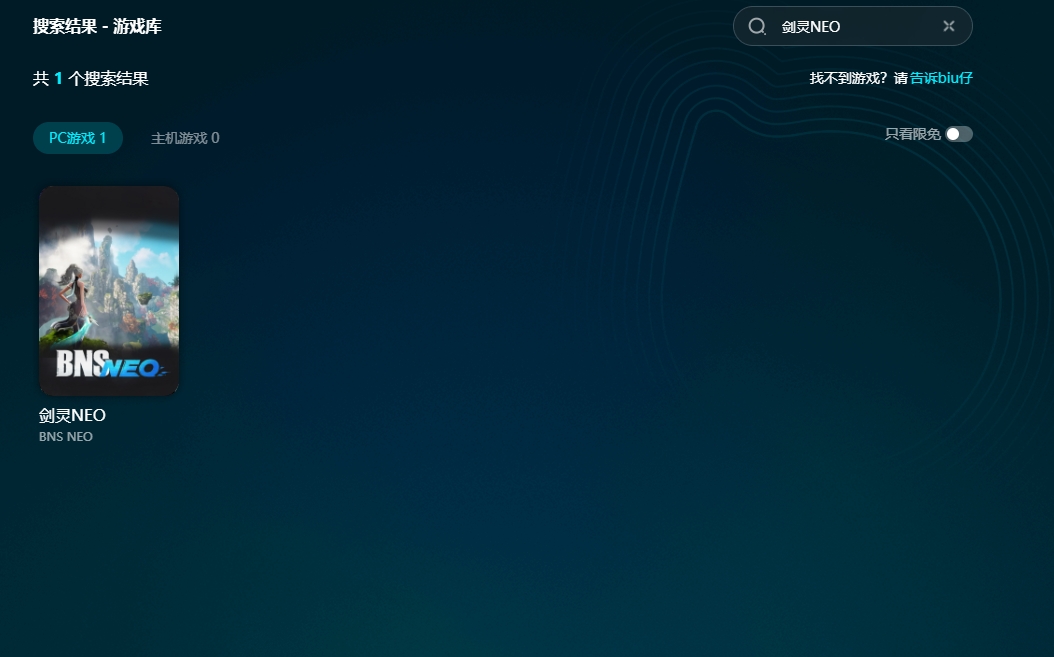Focus the search field containing 剑灵NEO
This screenshot has width=1054, height=657.
[852, 26]
